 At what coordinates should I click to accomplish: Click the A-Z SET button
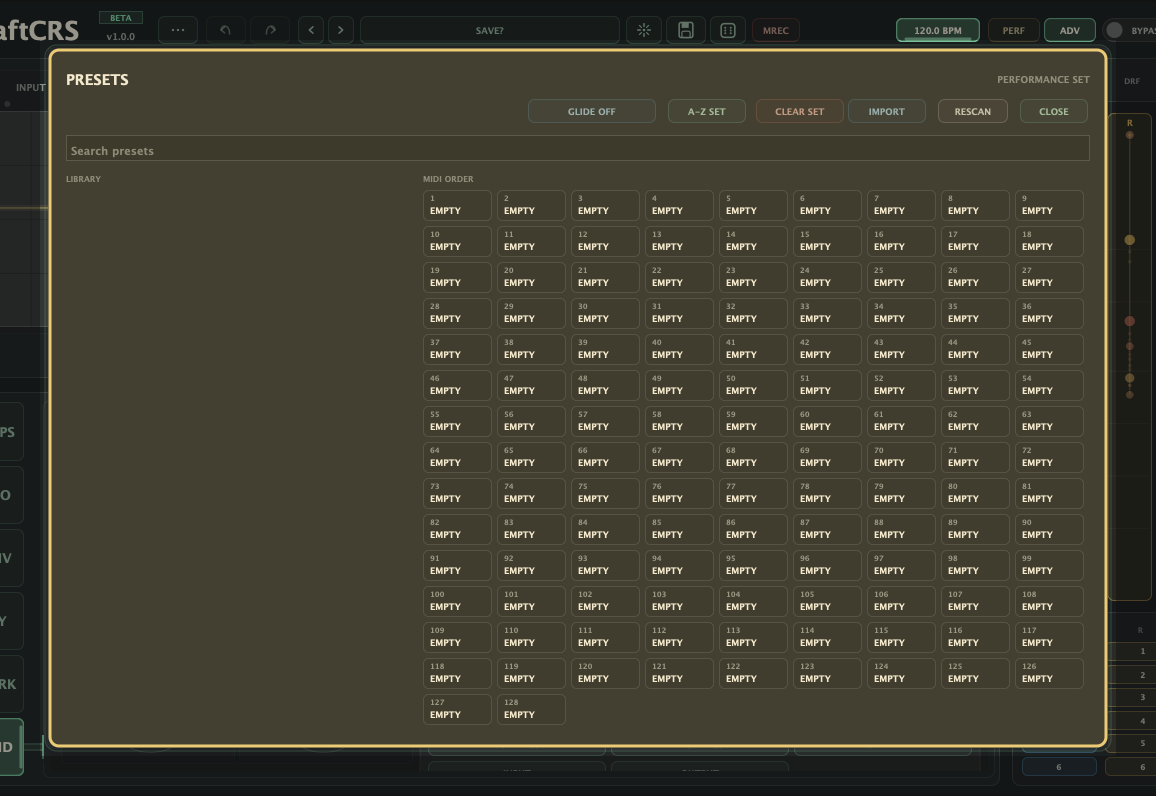tap(706, 111)
